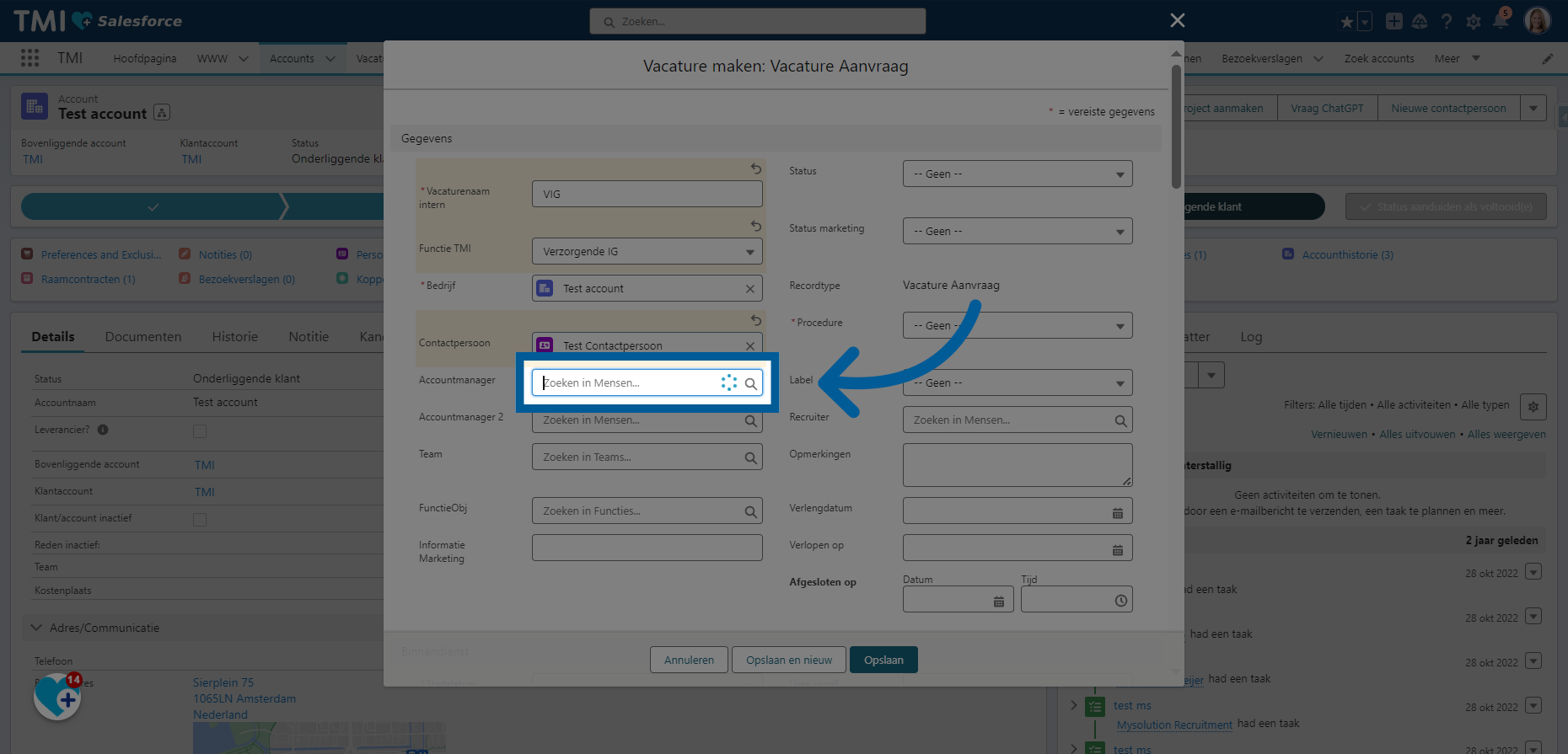Viewport: 1568px width, 754px height.
Task: Toggle the Klant/account inactief checkbox
Action: [x=200, y=519]
